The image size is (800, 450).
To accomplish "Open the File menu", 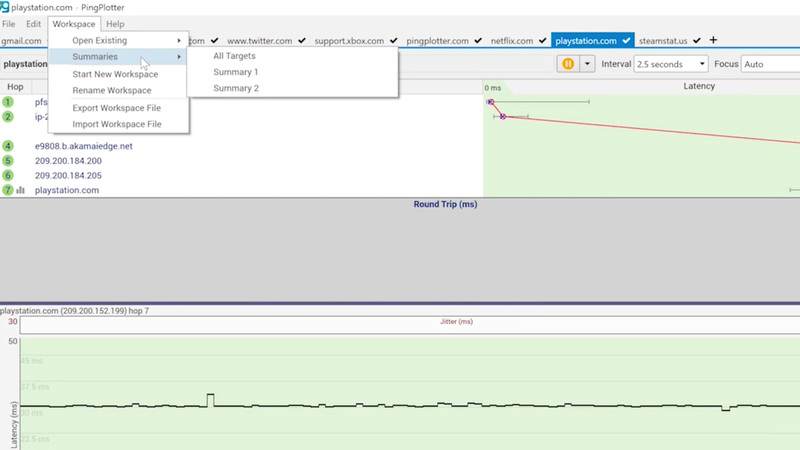I will (x=9, y=24).
